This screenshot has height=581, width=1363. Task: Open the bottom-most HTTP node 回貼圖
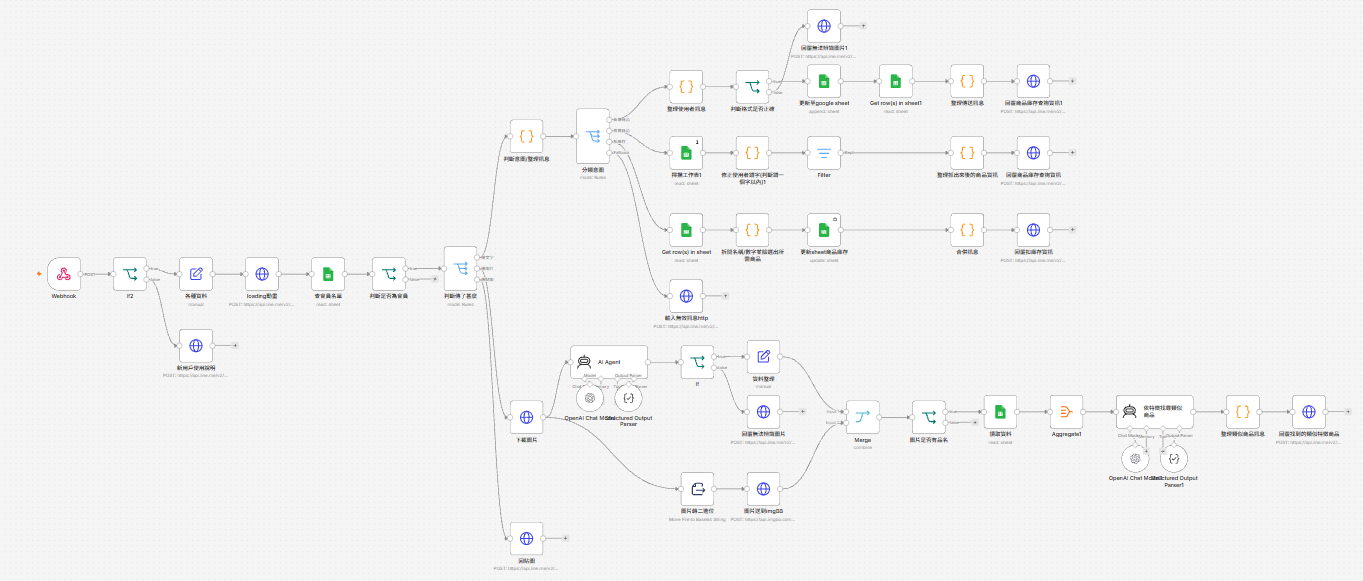[526, 538]
